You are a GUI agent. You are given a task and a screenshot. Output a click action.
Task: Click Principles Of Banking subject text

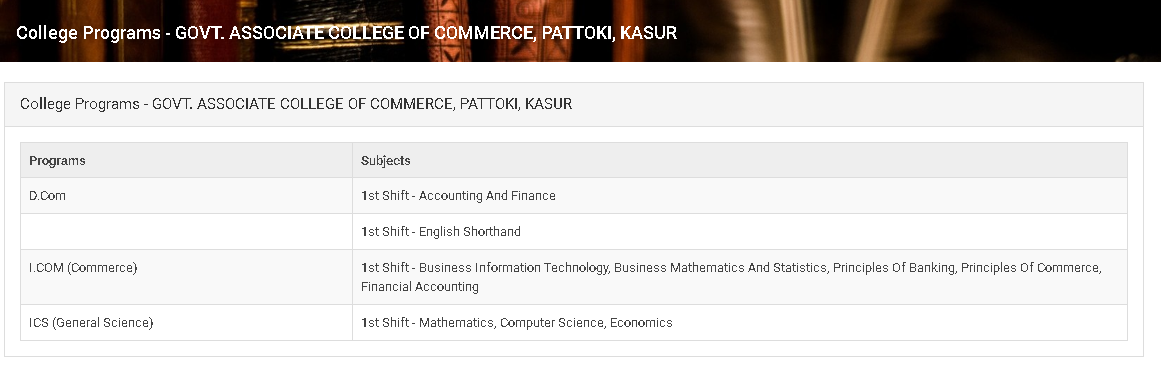pos(894,267)
